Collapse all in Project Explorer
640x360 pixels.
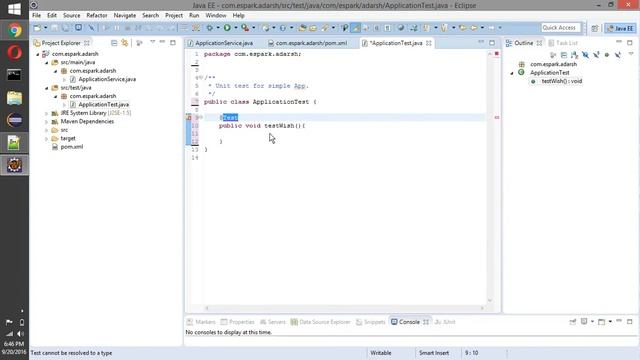114,43
